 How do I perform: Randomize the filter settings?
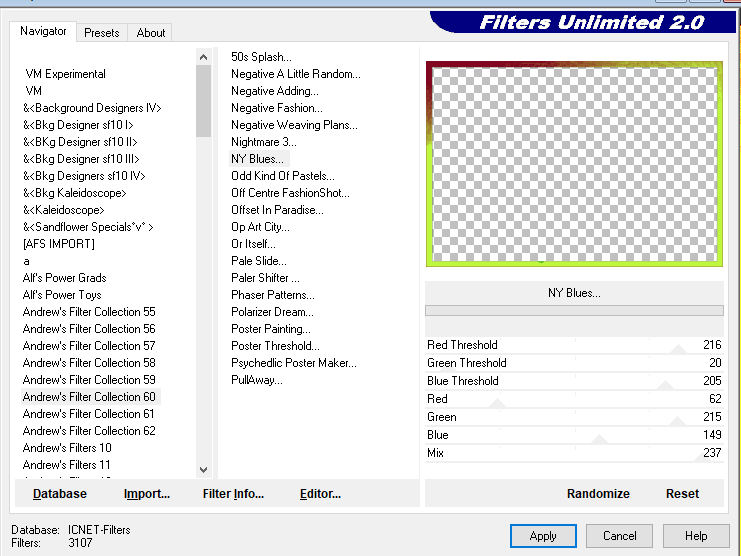pyautogui.click(x=598, y=494)
